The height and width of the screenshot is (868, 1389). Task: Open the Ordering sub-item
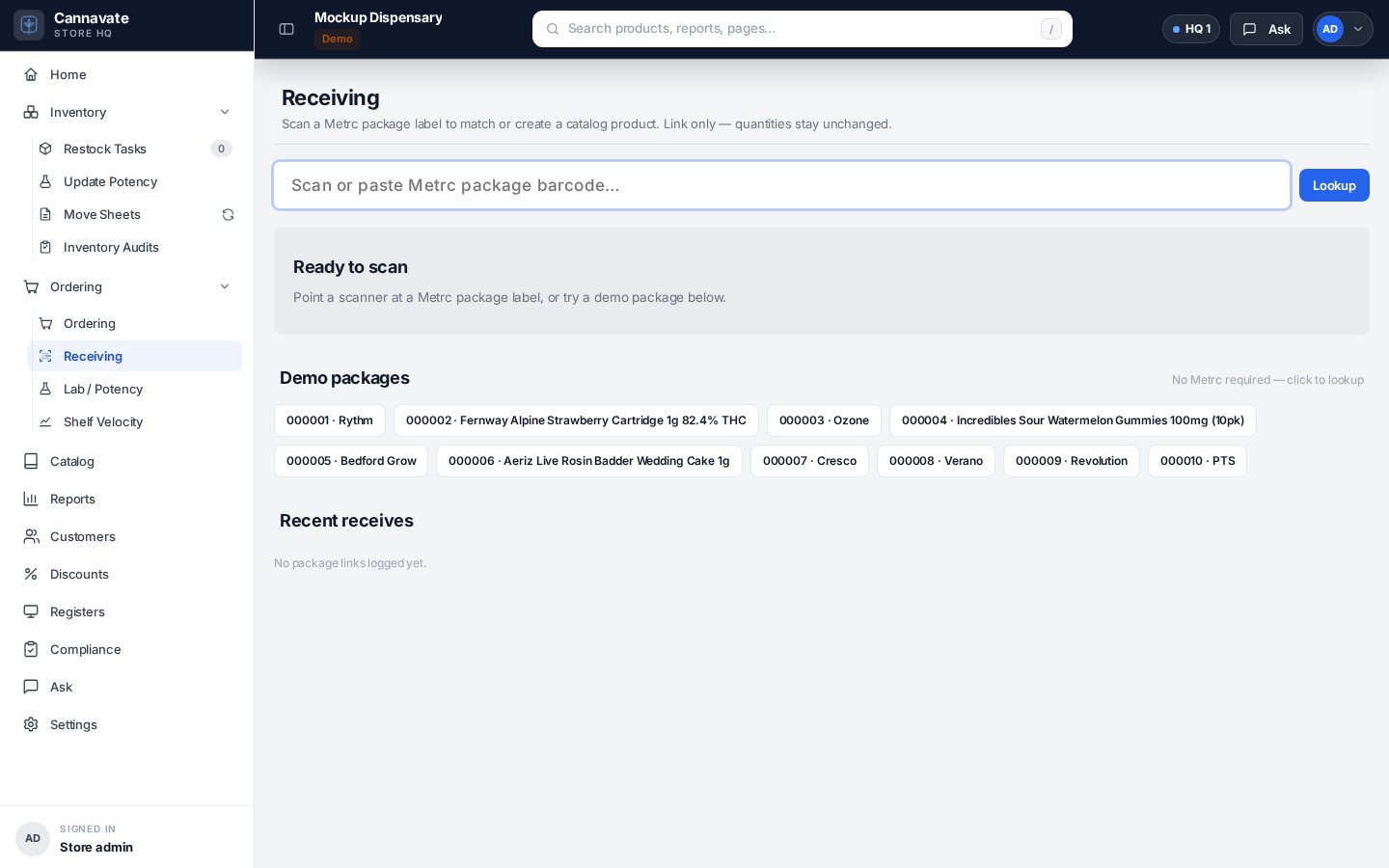tap(135, 323)
